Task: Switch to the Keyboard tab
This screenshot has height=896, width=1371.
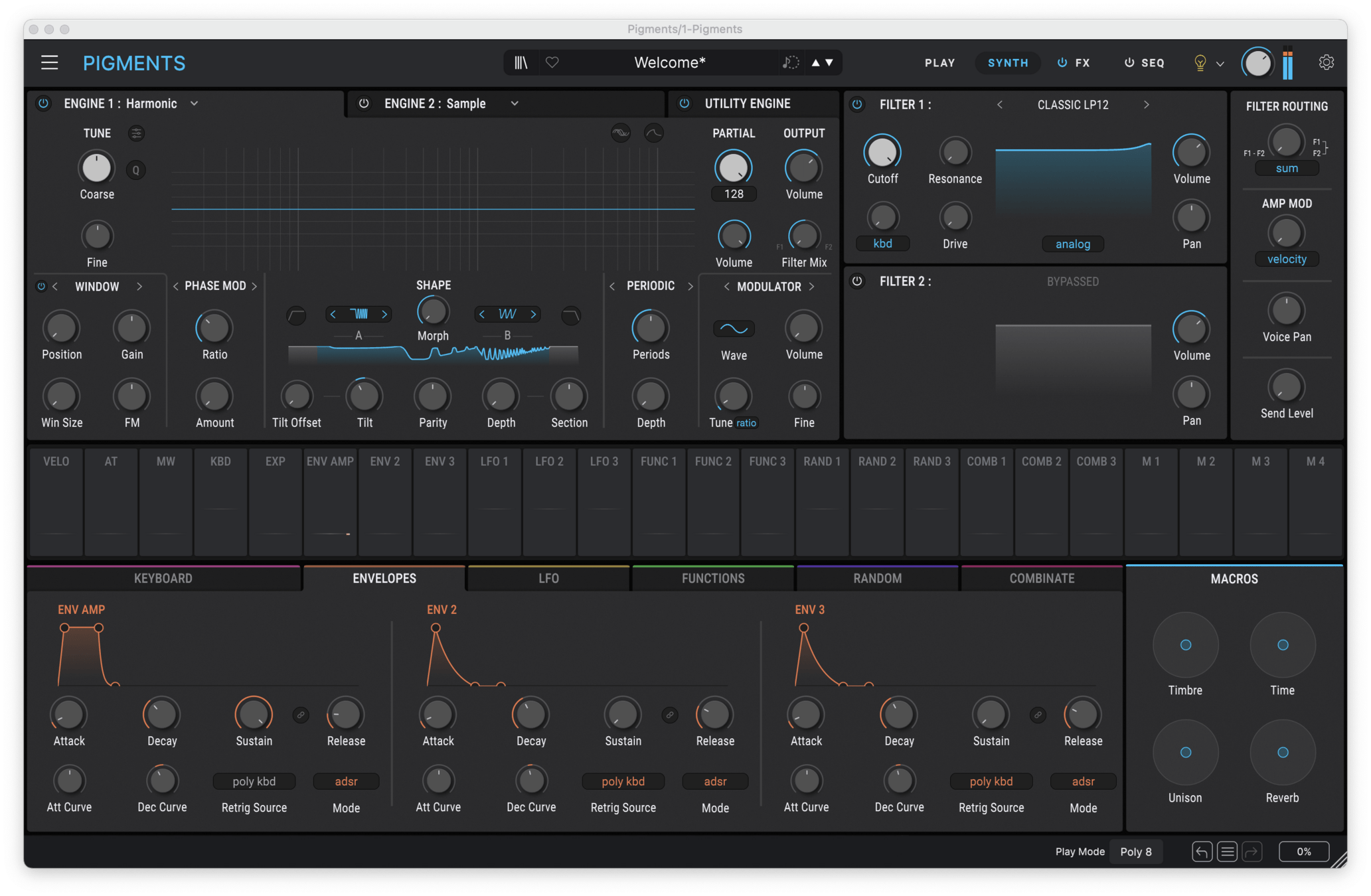Action: pos(163,578)
